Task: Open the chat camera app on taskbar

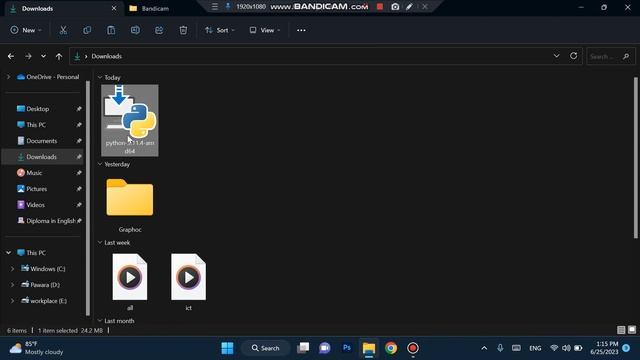Action: 325,348
